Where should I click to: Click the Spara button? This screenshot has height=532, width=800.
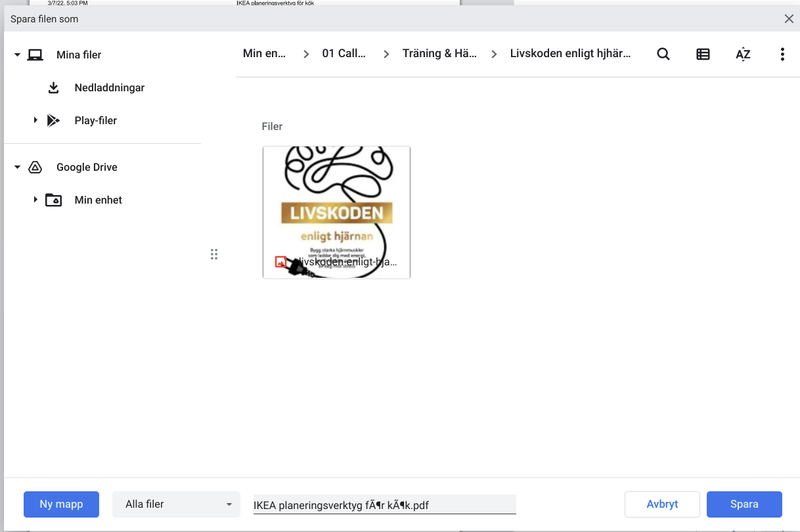click(x=744, y=504)
